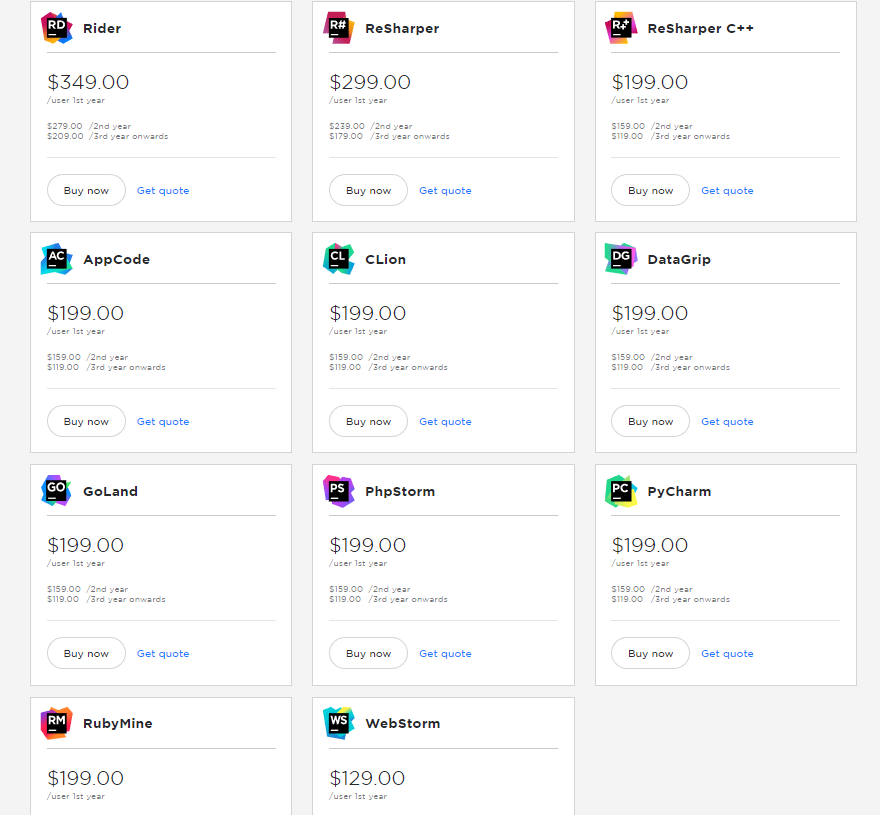Open Get quote link for GoLand
The height and width of the screenshot is (815, 880).
point(163,654)
